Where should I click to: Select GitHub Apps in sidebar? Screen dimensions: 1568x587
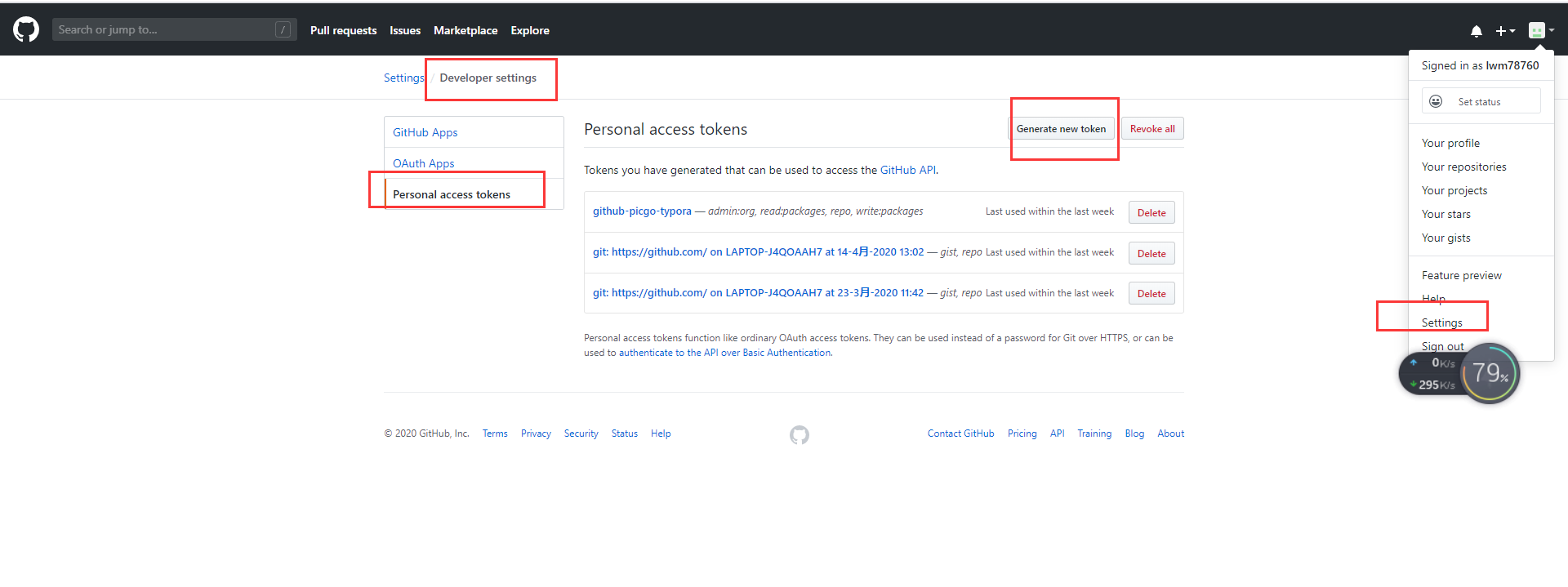[x=474, y=132]
